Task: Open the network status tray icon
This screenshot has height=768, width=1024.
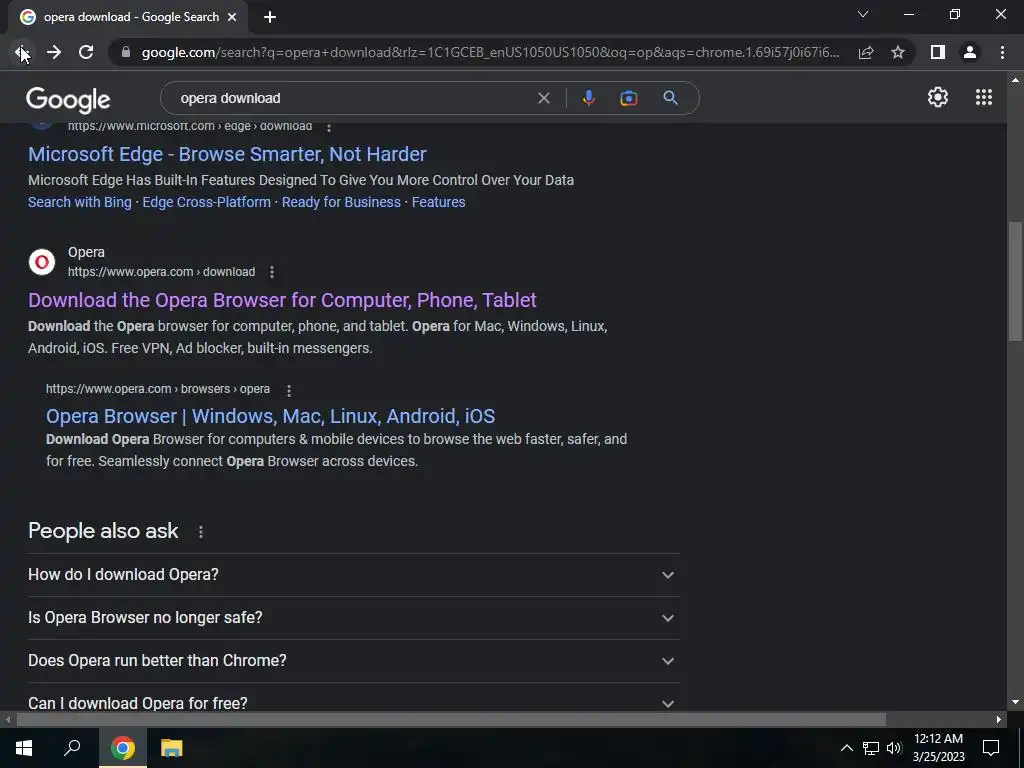Action: pos(871,748)
